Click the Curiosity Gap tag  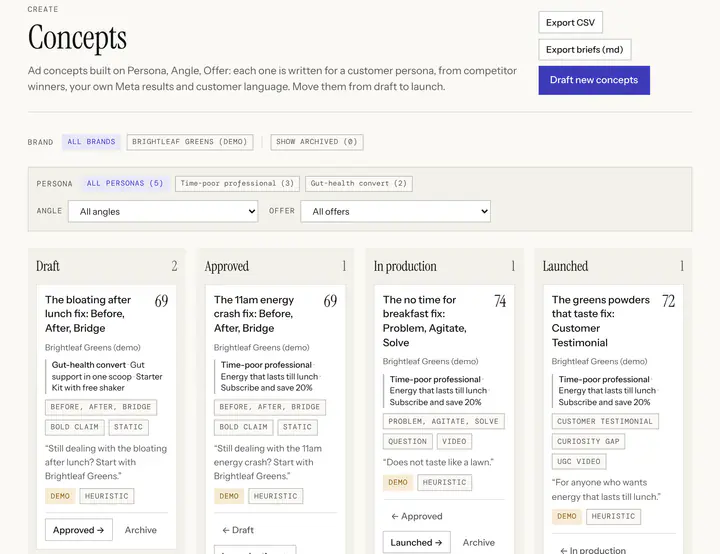click(588, 441)
